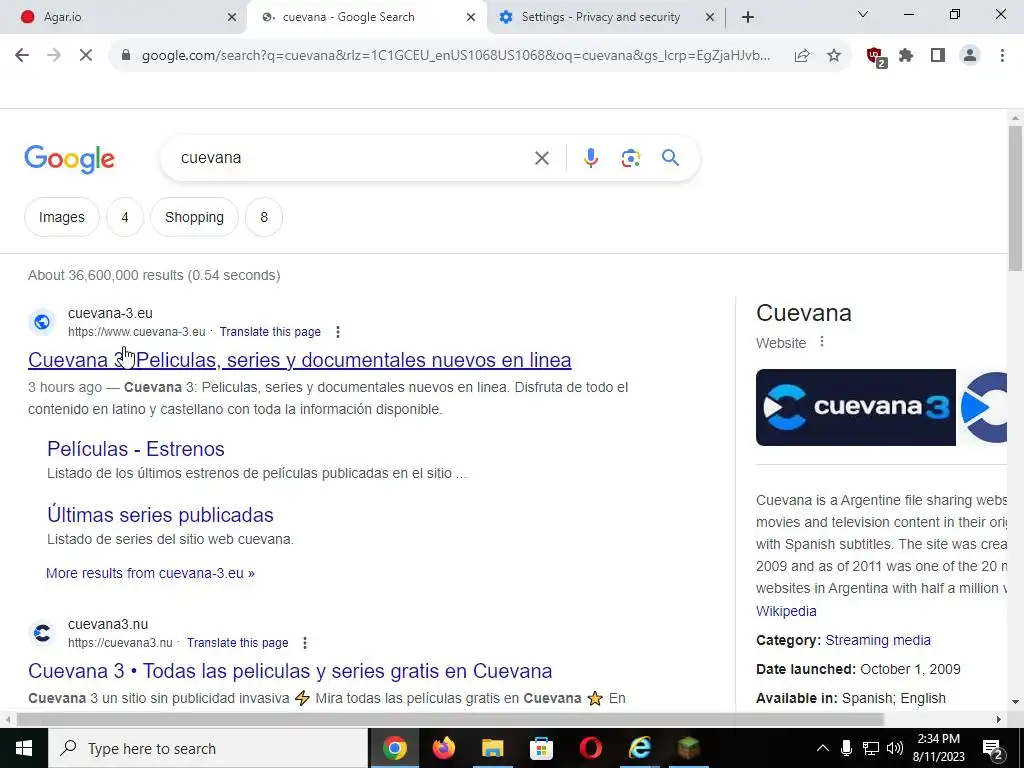Screen dimensions: 1024x768
Task: Share this page from the address bar
Action: (802, 56)
